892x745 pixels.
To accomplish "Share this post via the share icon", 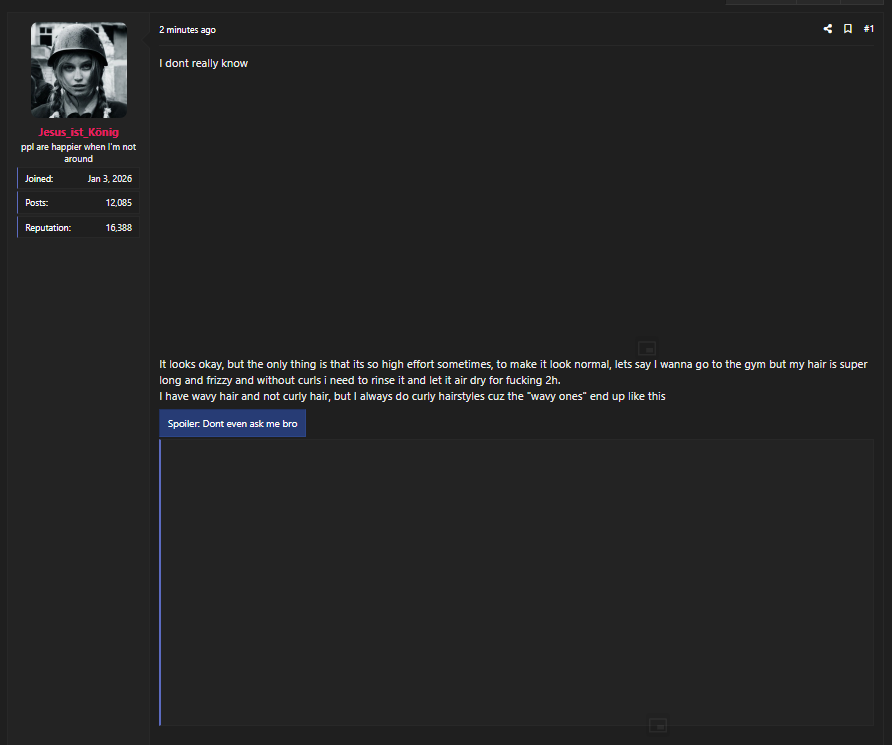I will pyautogui.click(x=828, y=28).
